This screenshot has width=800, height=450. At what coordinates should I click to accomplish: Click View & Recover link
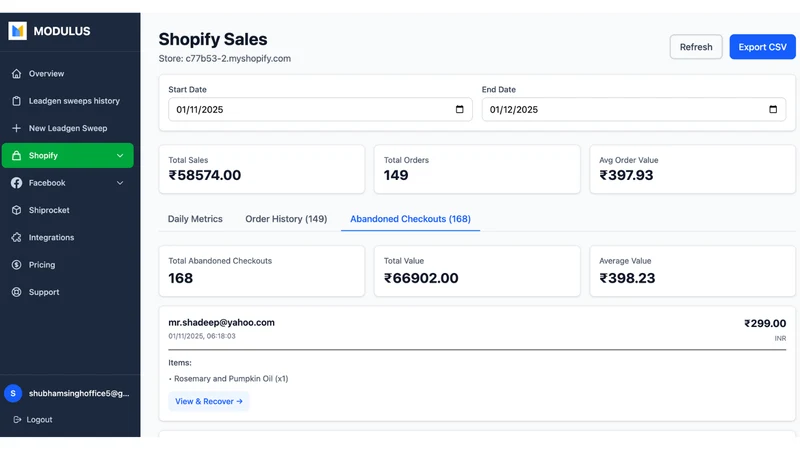point(209,402)
